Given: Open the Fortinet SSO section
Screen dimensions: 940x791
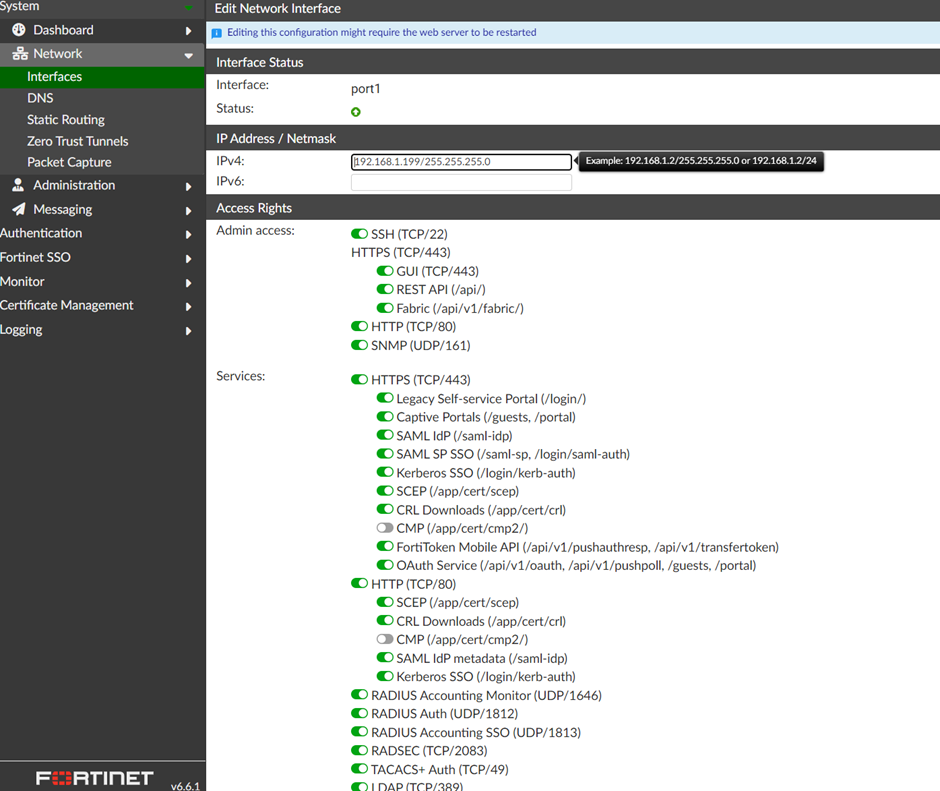Looking at the screenshot, I should tap(35, 257).
